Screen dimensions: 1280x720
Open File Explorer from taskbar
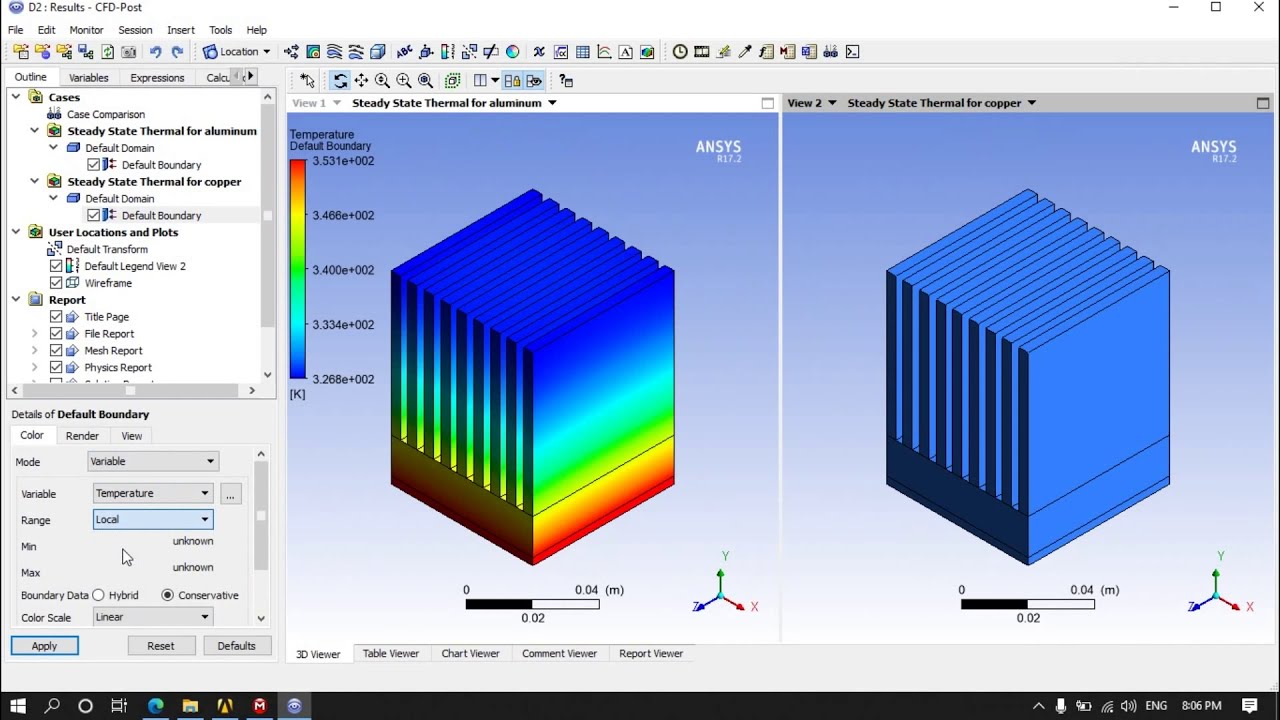point(190,706)
